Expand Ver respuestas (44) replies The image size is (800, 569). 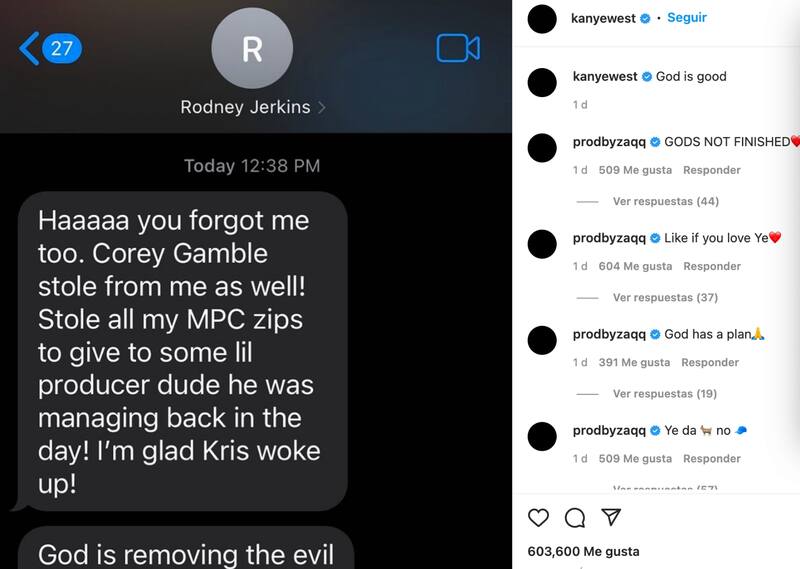click(665, 202)
